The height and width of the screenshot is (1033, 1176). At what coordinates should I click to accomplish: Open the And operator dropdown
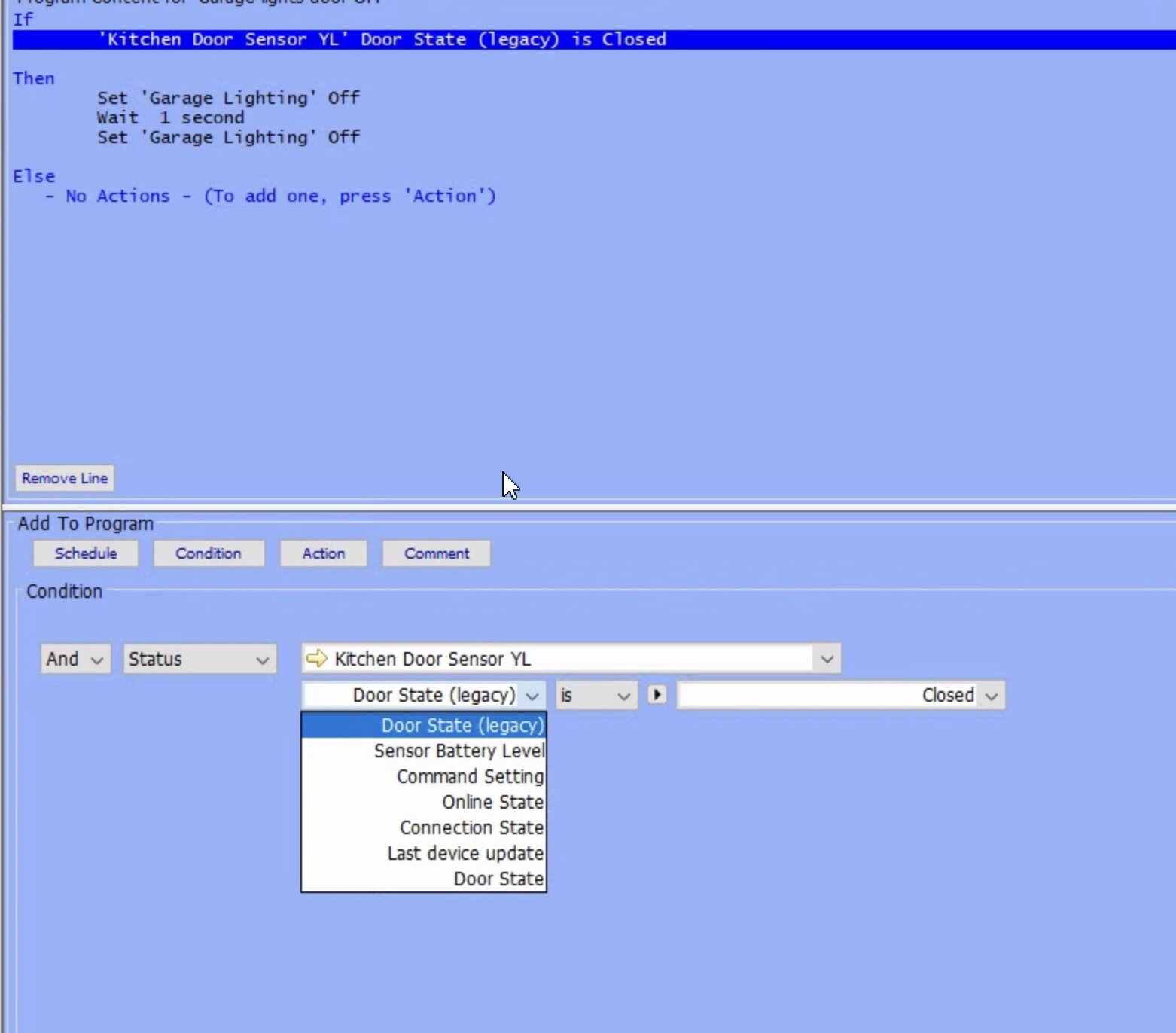click(x=75, y=659)
